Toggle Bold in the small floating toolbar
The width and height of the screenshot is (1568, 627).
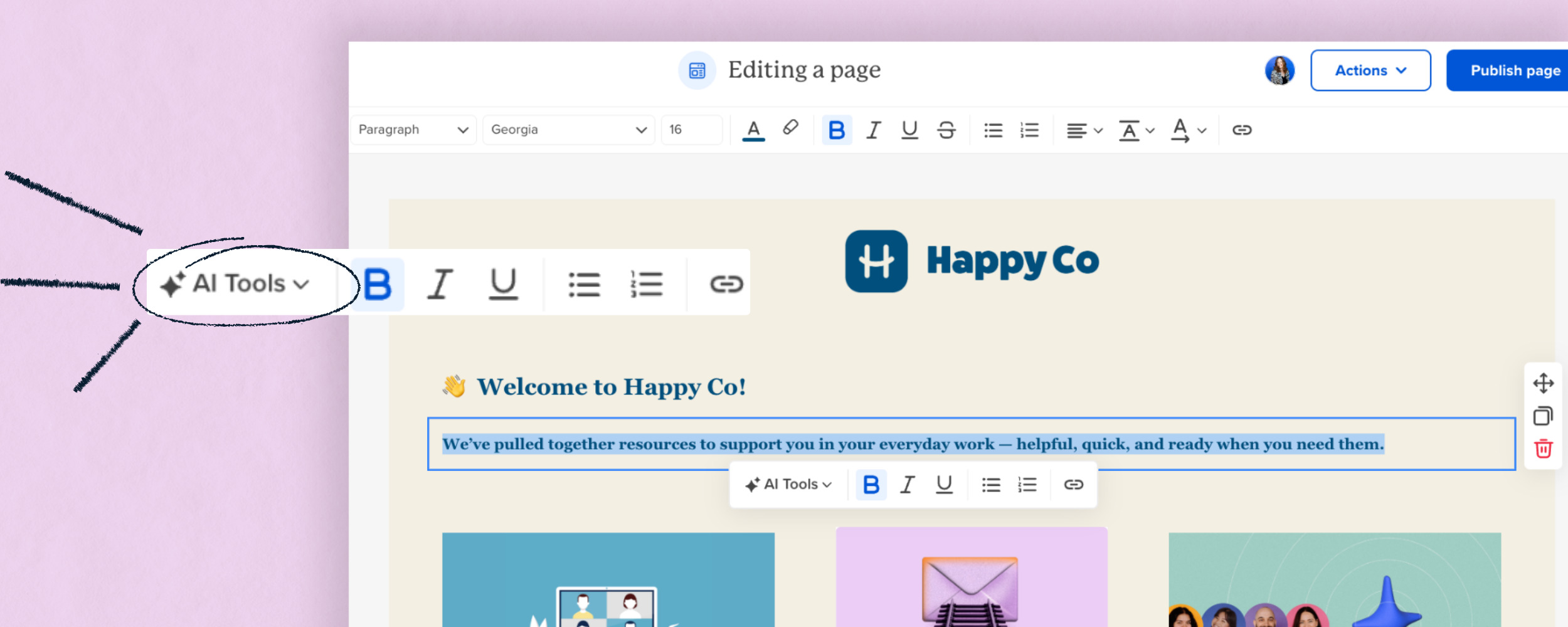pos(871,485)
